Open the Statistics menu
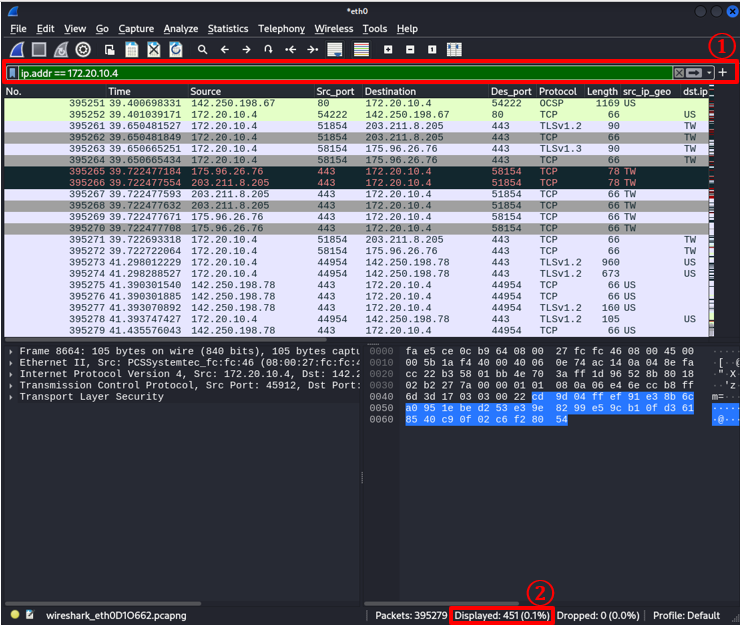Image resolution: width=740 pixels, height=625 pixels. (x=228, y=29)
